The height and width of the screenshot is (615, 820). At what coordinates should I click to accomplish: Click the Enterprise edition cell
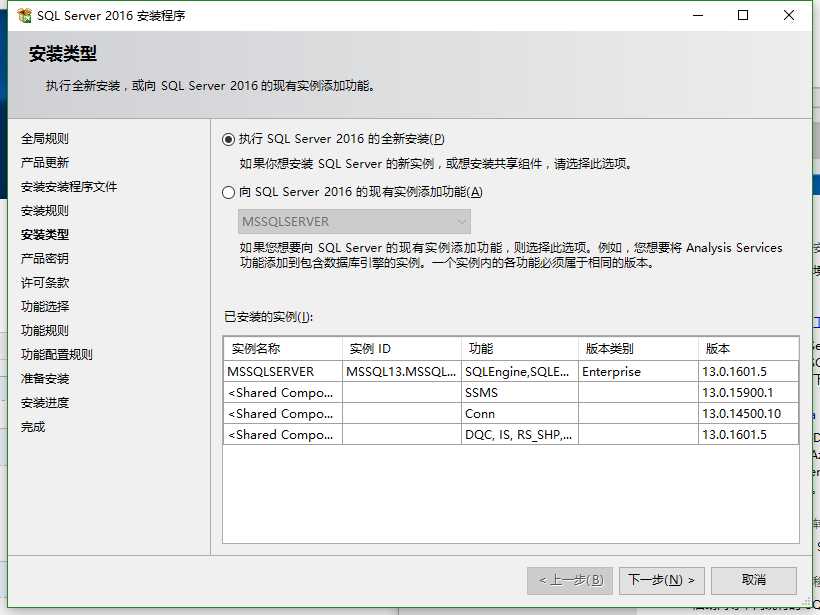coord(638,372)
